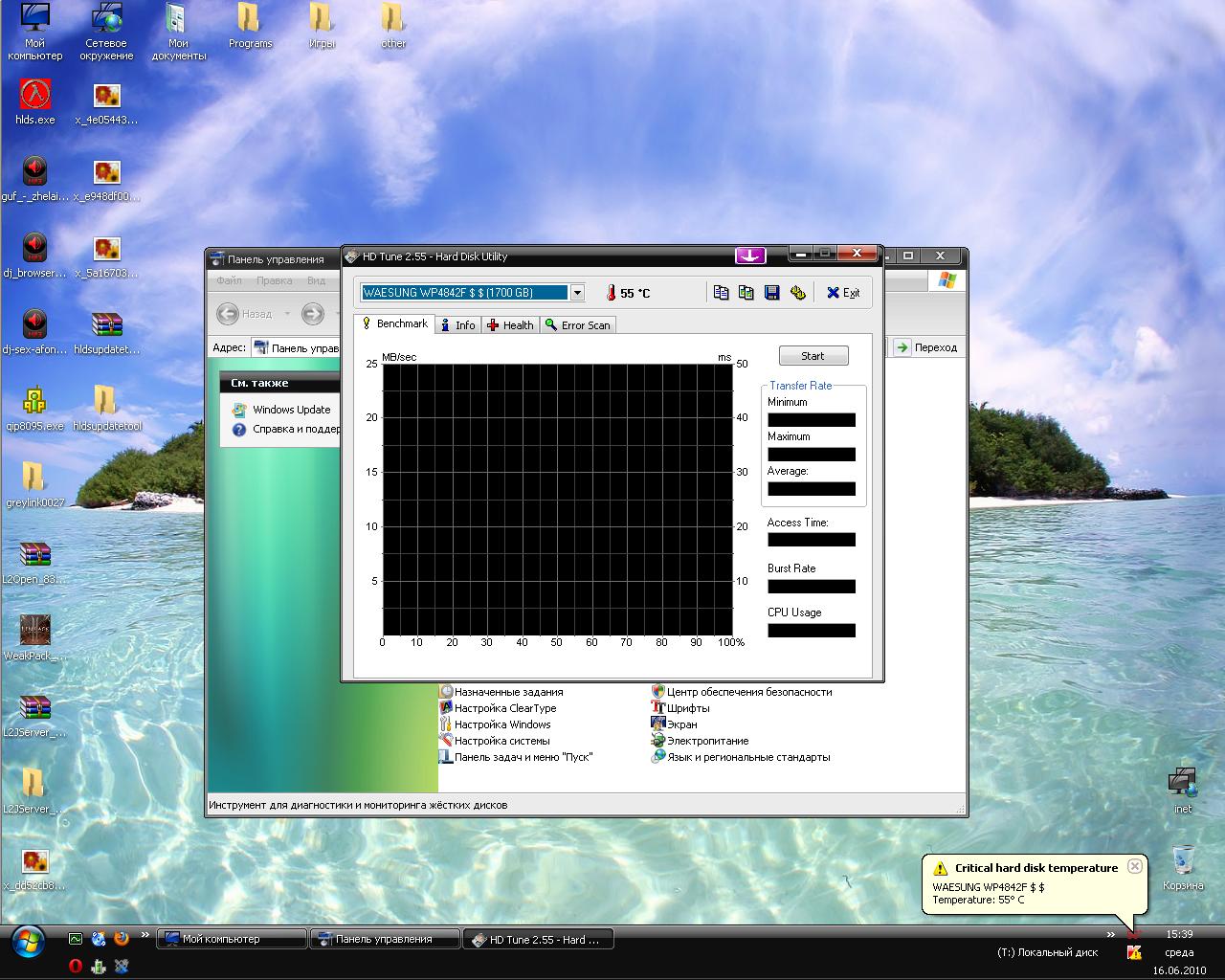1225x980 pixels.
Task: Dismiss the critical temperature balloon notification
Action: click(x=1134, y=866)
